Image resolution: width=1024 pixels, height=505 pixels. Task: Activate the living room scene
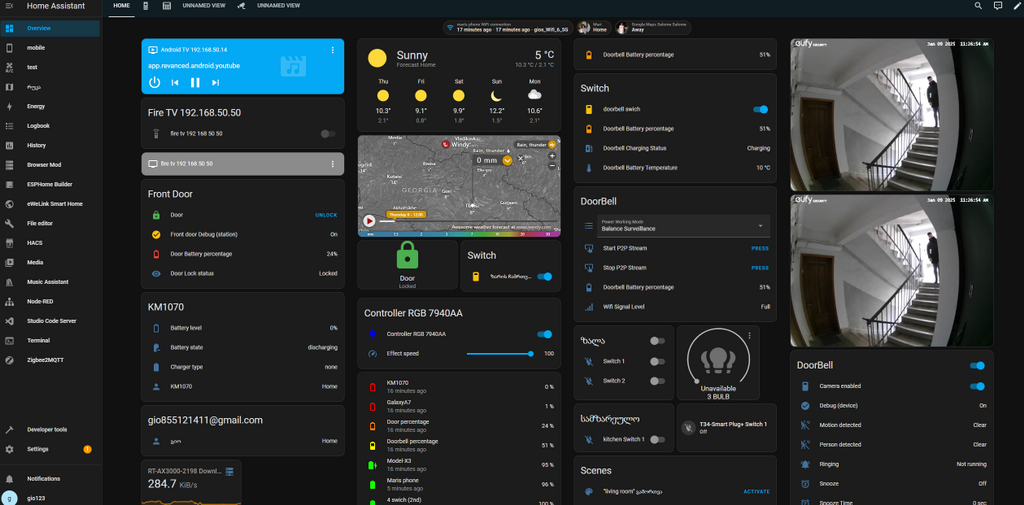(756, 491)
